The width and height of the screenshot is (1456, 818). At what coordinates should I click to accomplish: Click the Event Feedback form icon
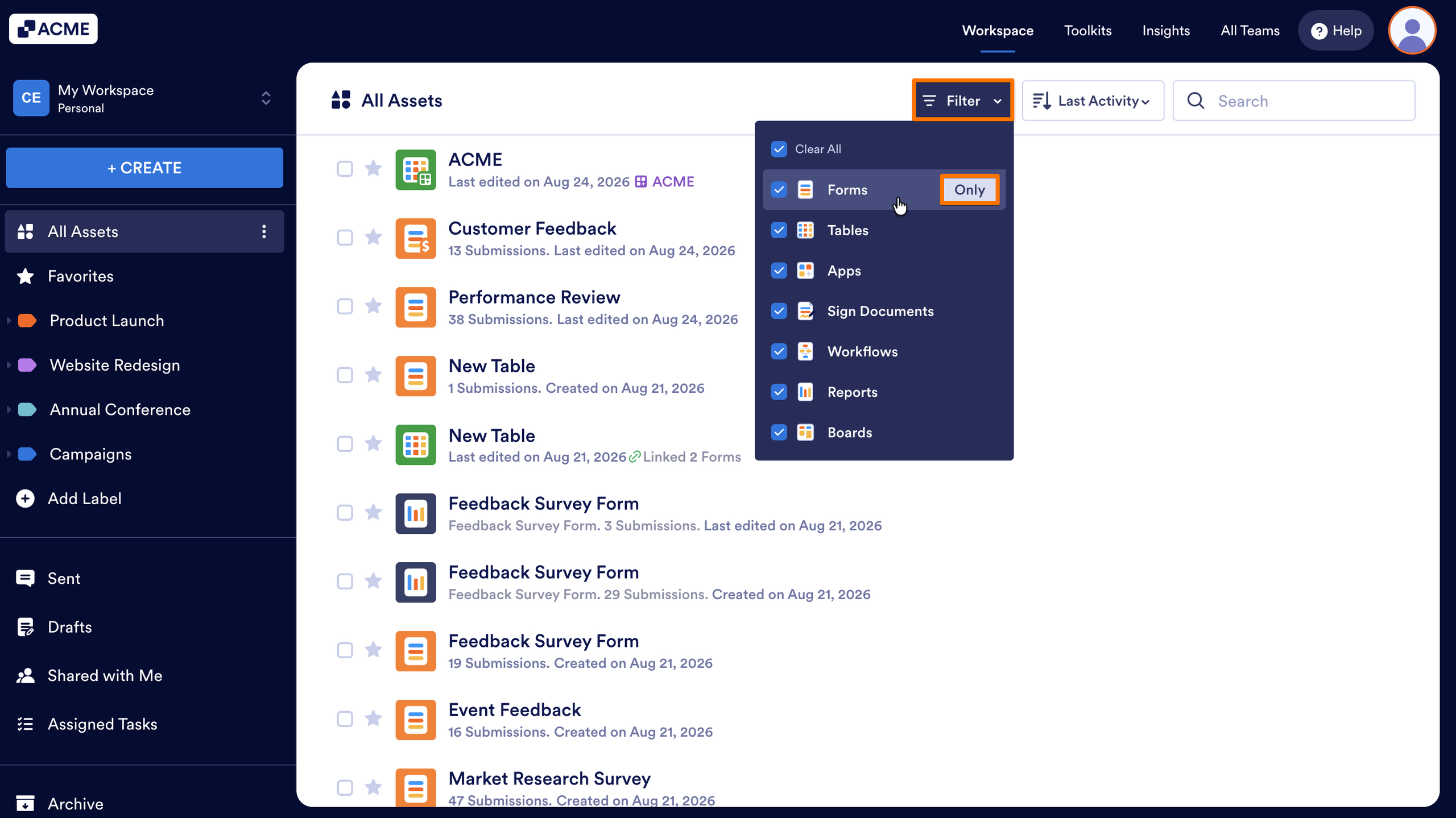pos(416,720)
